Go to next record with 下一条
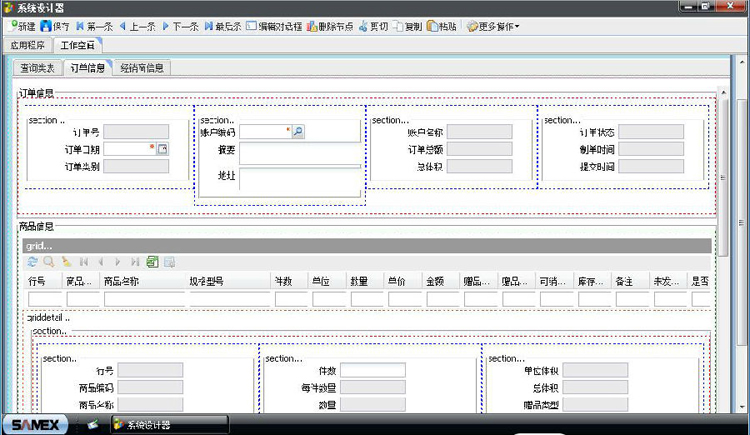 180,26
